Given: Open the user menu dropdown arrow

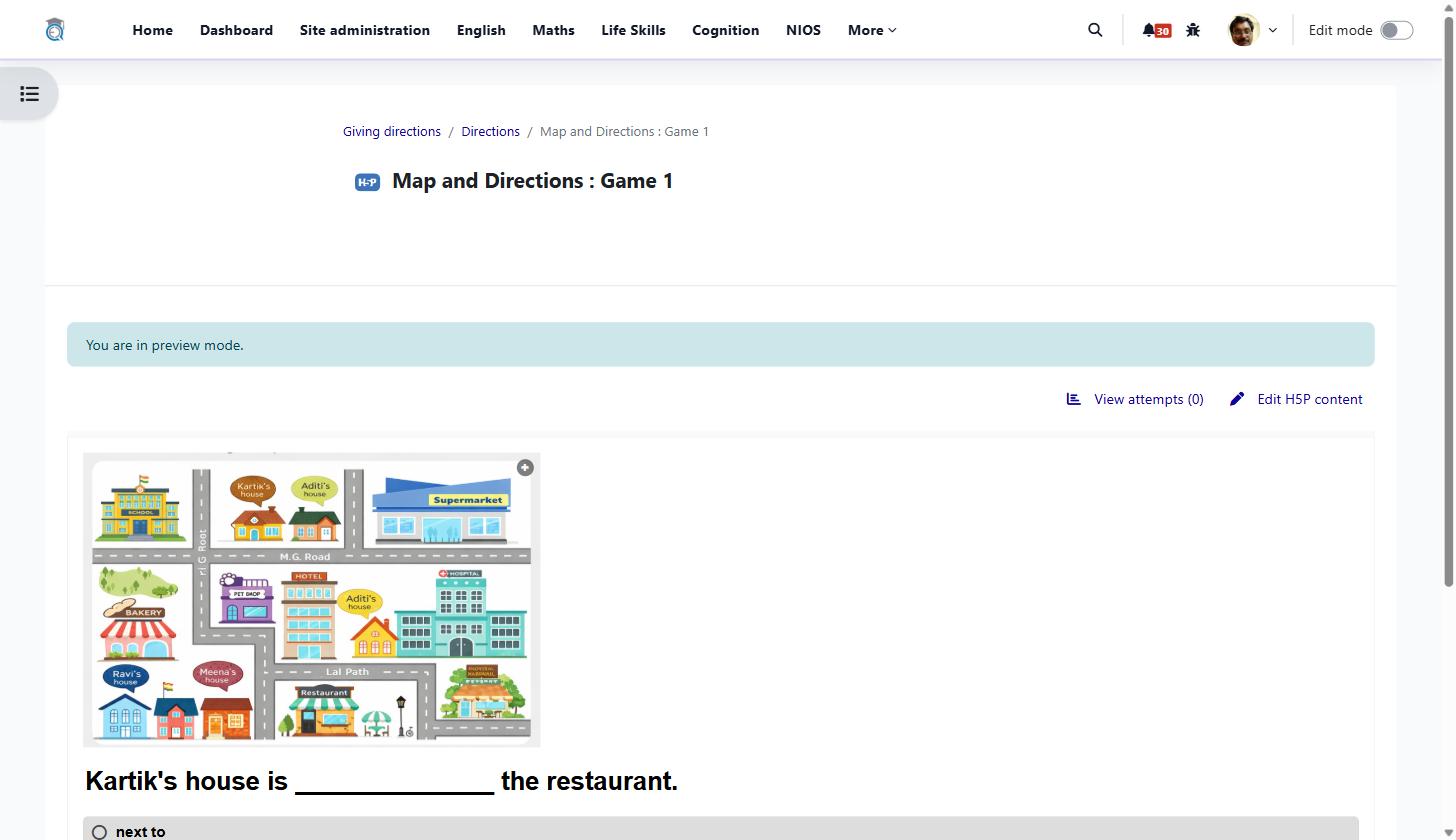Looking at the screenshot, I should click(1273, 30).
